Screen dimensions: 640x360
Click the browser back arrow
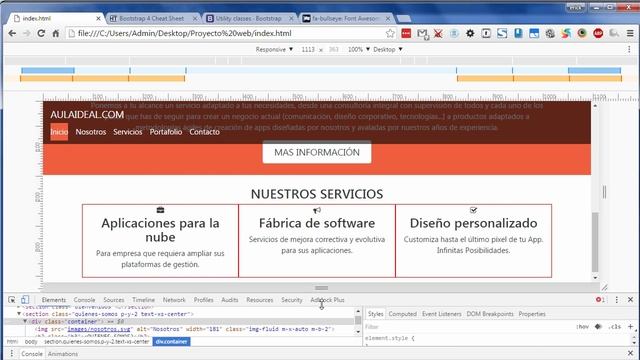12,33
